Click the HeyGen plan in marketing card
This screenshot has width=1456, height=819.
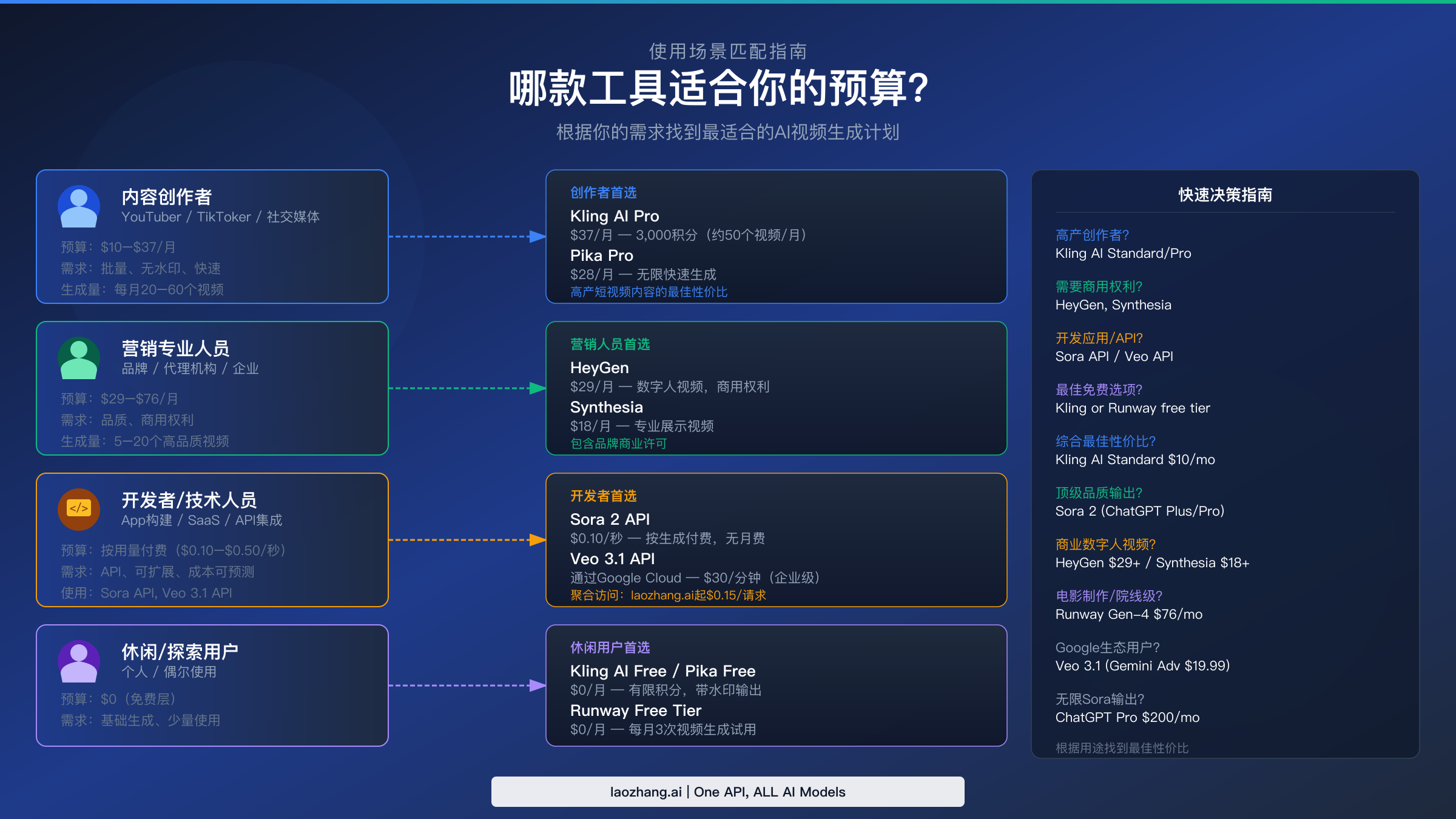click(x=599, y=368)
